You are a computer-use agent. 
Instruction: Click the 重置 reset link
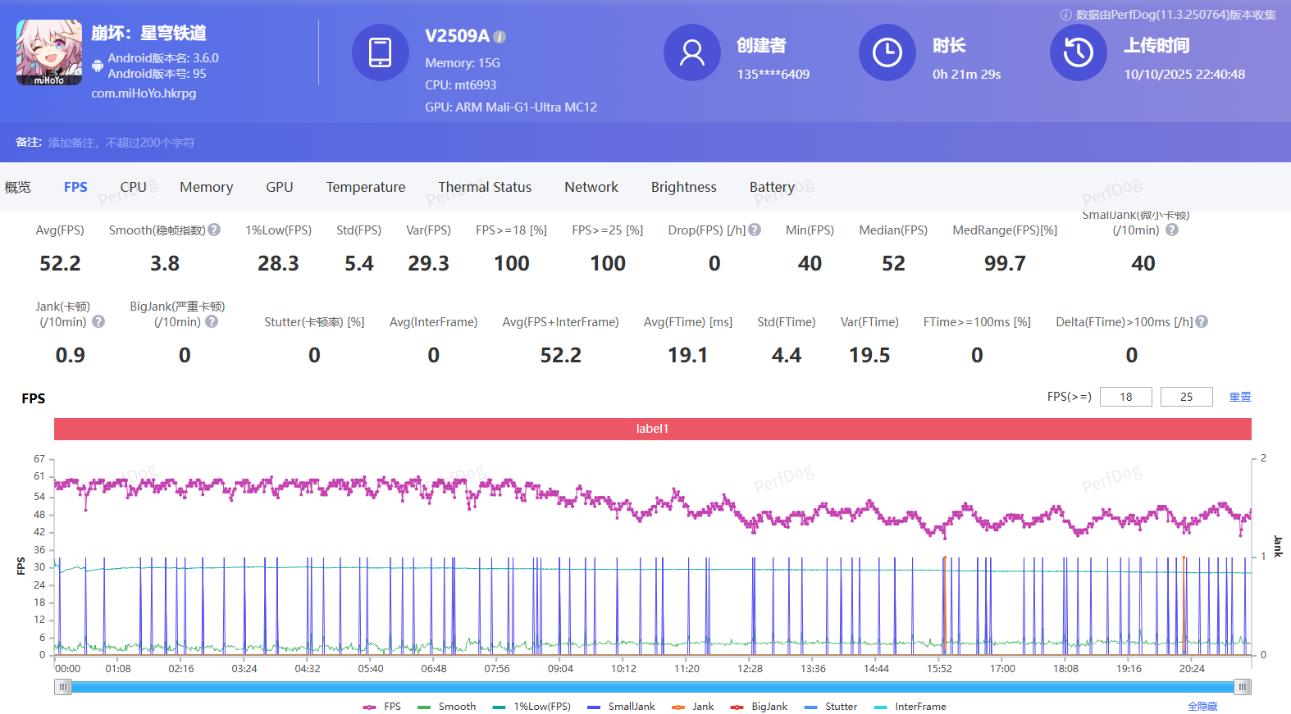[1240, 397]
